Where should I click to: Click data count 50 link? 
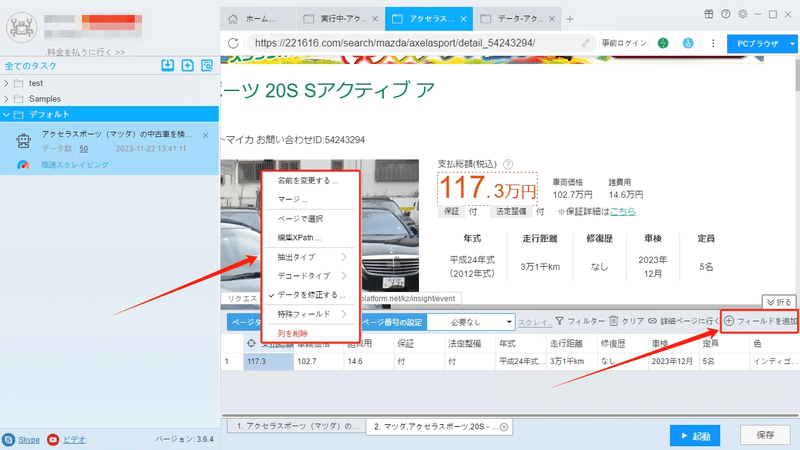point(84,148)
